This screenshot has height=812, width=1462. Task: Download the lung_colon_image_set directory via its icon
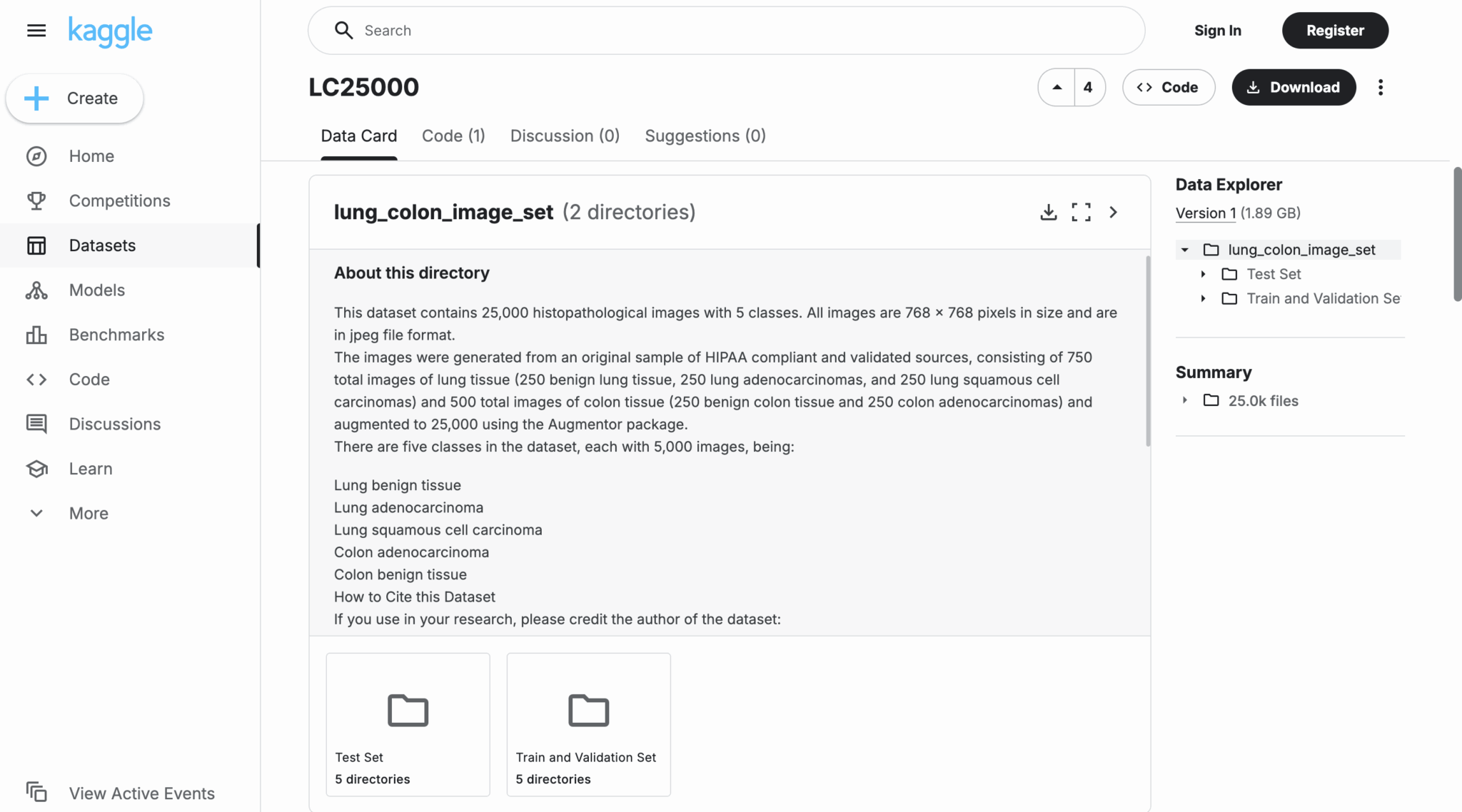[x=1048, y=212]
